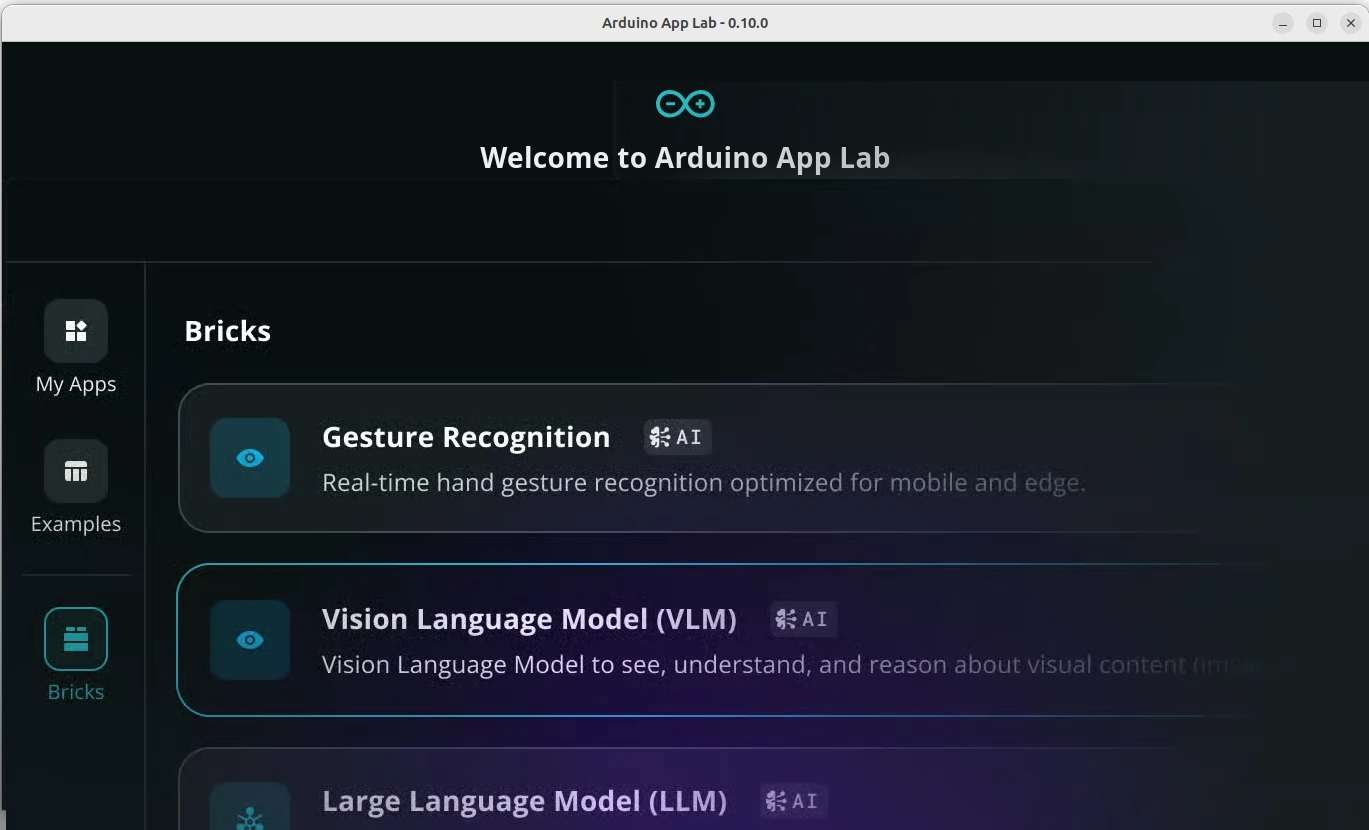Close the Arduino App Lab window
Image resolution: width=1369 pixels, height=830 pixels.
tap(1350, 23)
